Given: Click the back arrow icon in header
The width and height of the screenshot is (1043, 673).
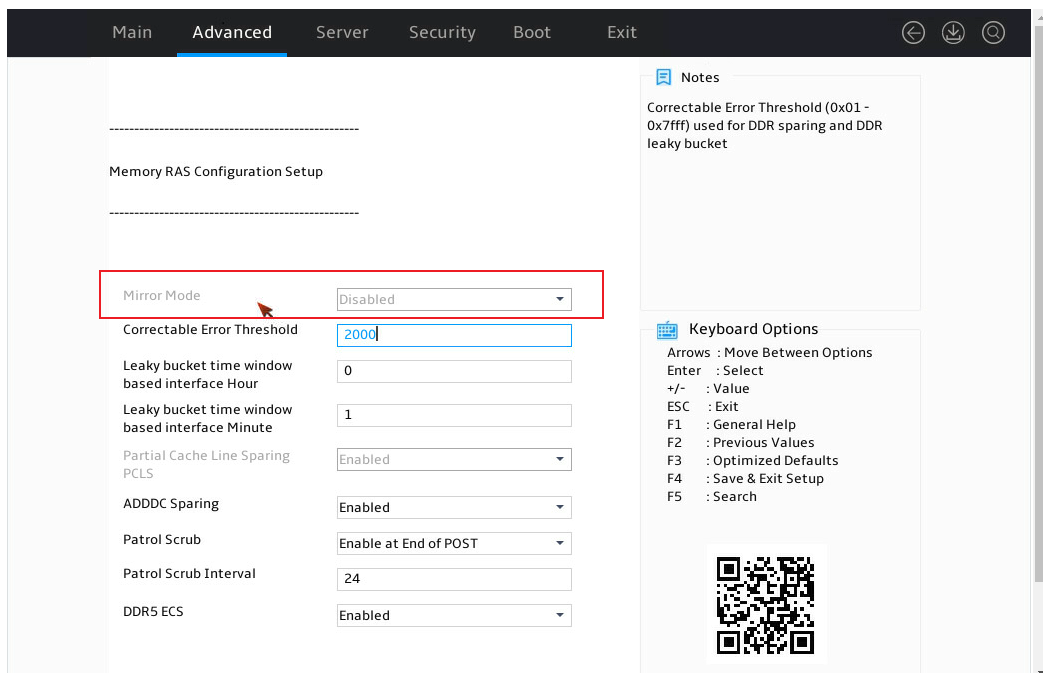Looking at the screenshot, I should point(913,33).
